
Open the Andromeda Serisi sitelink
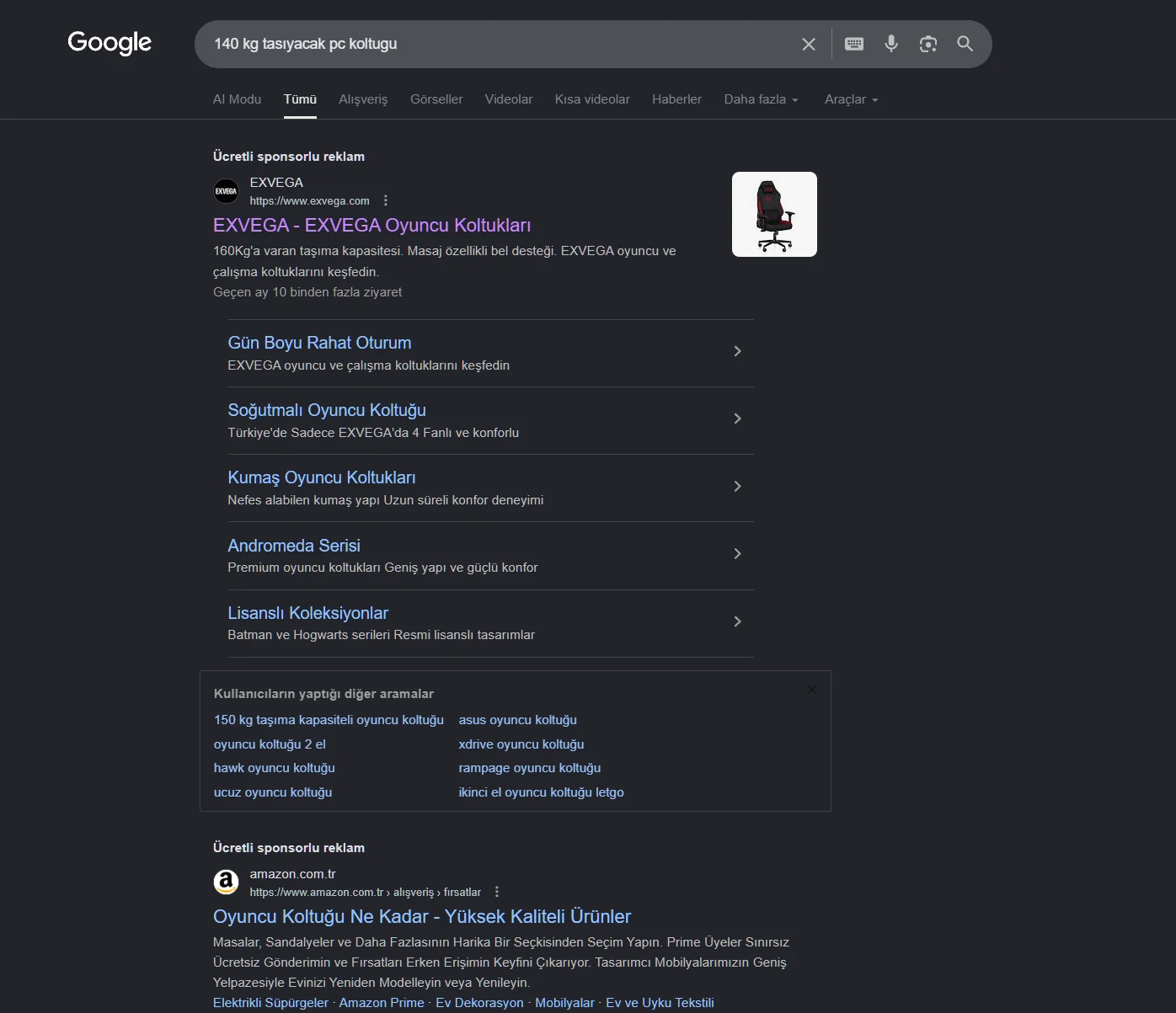point(294,546)
